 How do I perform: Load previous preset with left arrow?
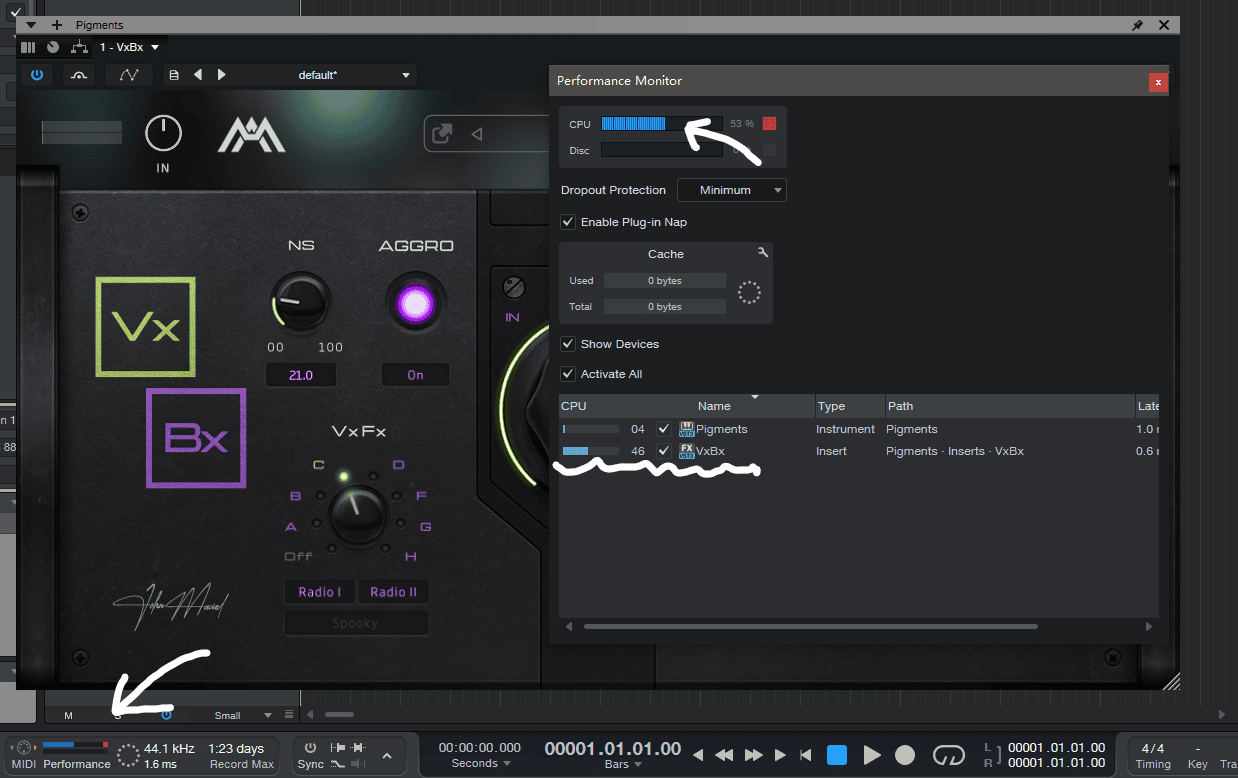pyautogui.click(x=198, y=75)
